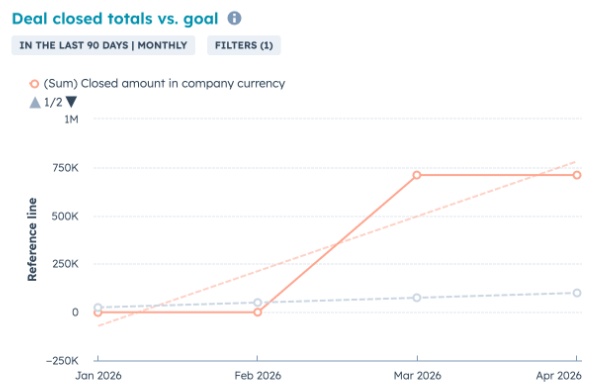Go to the next legend page arrow
This screenshot has height=389, width=606.
(71, 102)
